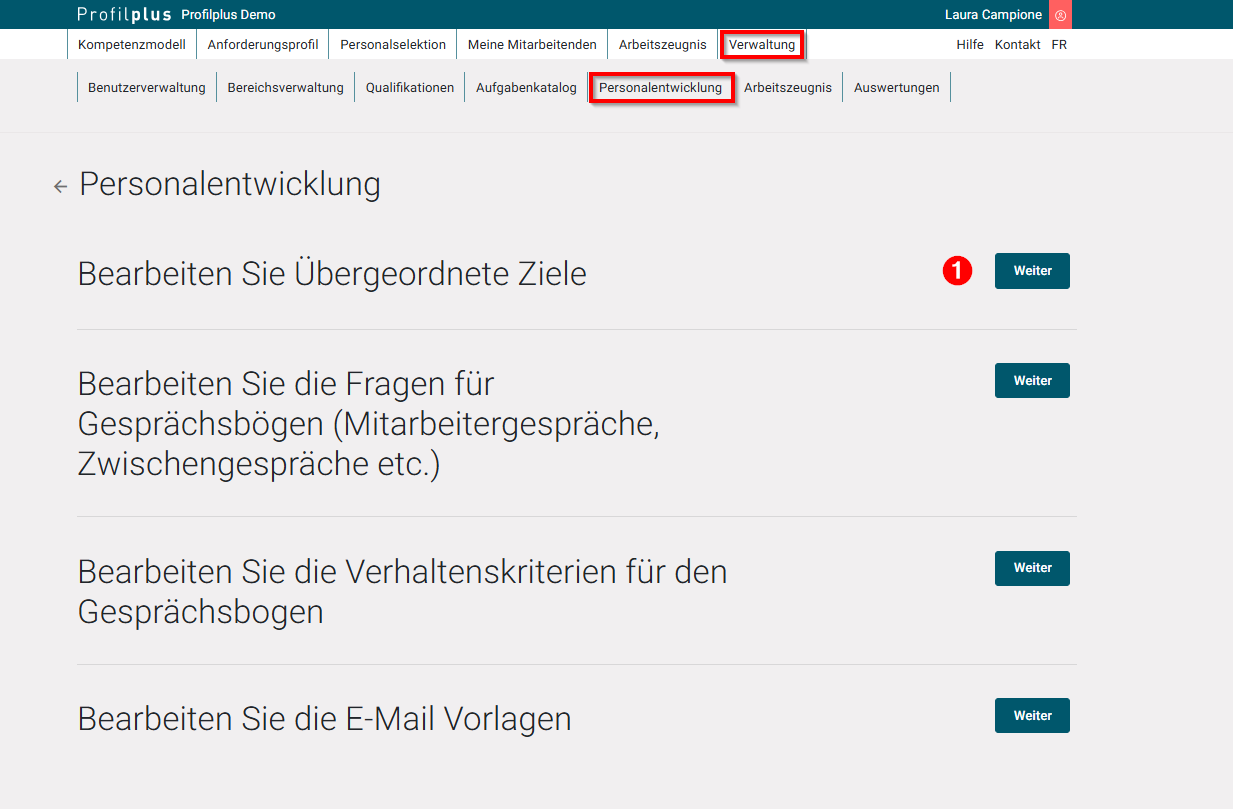
Task: Switch to the Aufgabenkatalog tab
Action: [x=526, y=87]
